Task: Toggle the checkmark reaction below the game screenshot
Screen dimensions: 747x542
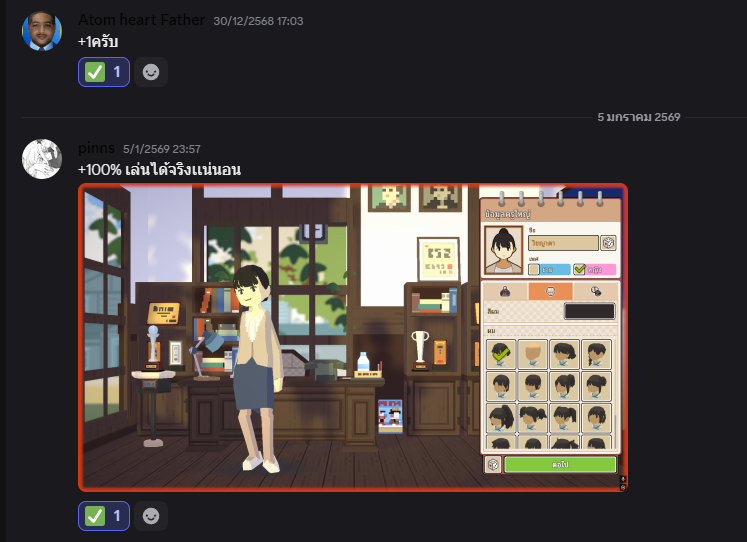Action: click(104, 516)
